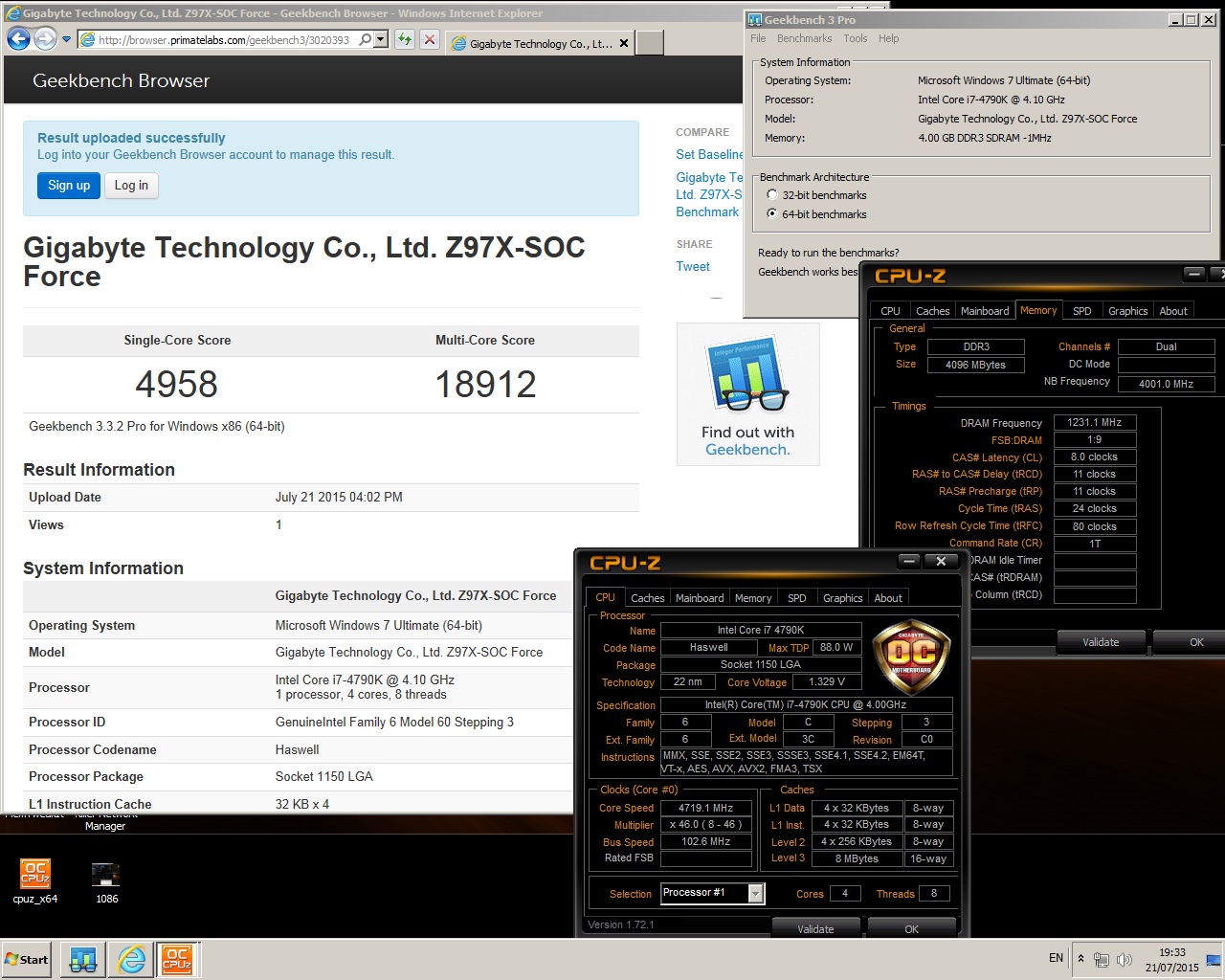
Task: Click OK in the front CPU-Z window
Action: click(911, 929)
